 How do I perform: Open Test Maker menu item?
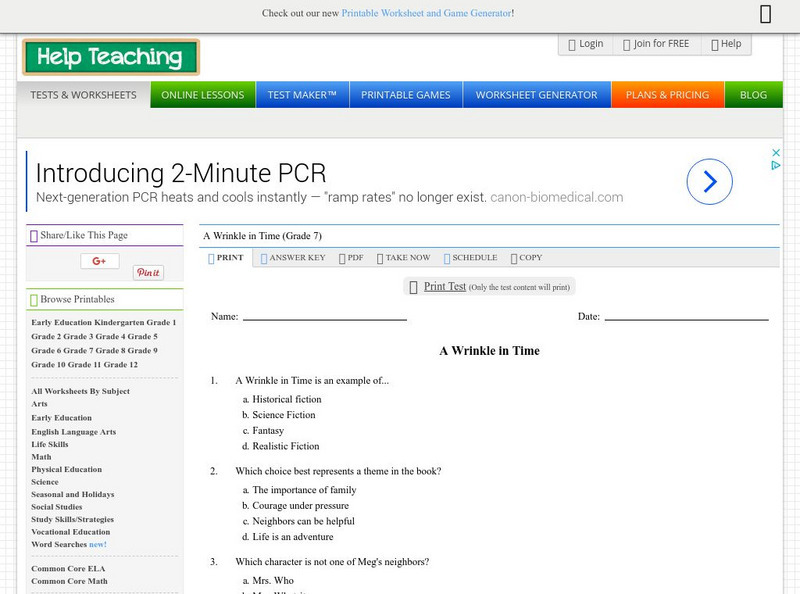click(x=302, y=95)
